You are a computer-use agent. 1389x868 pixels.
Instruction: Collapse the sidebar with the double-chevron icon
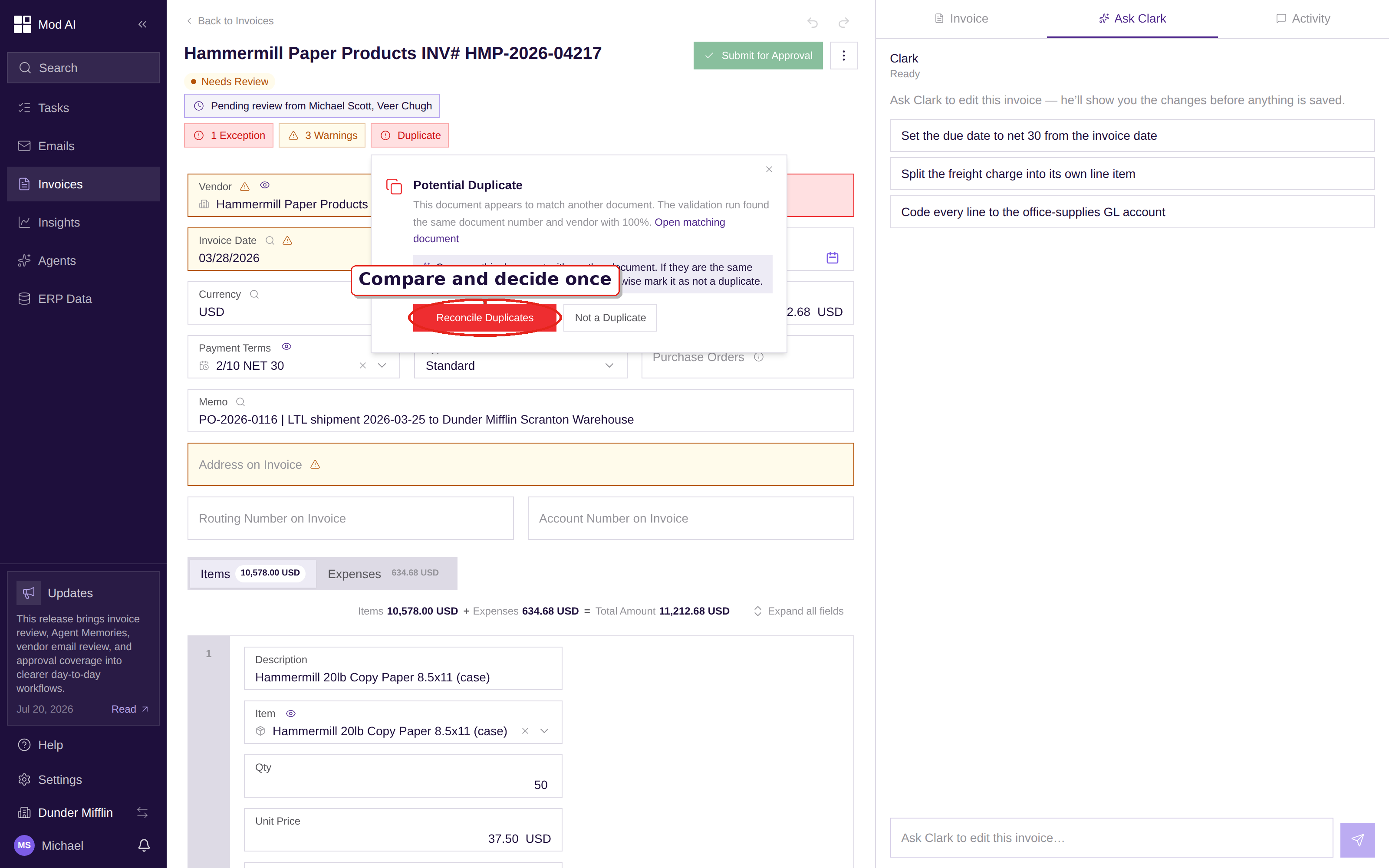142,24
